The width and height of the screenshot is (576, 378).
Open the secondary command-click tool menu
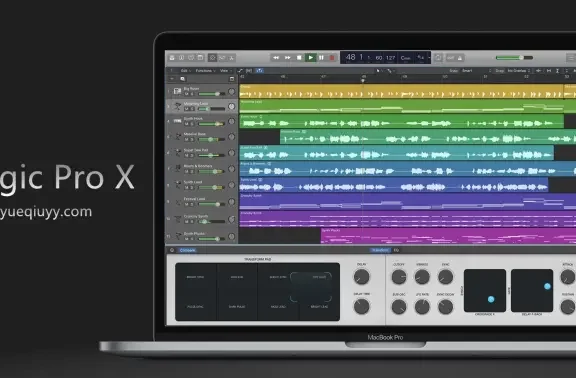[x=390, y=71]
